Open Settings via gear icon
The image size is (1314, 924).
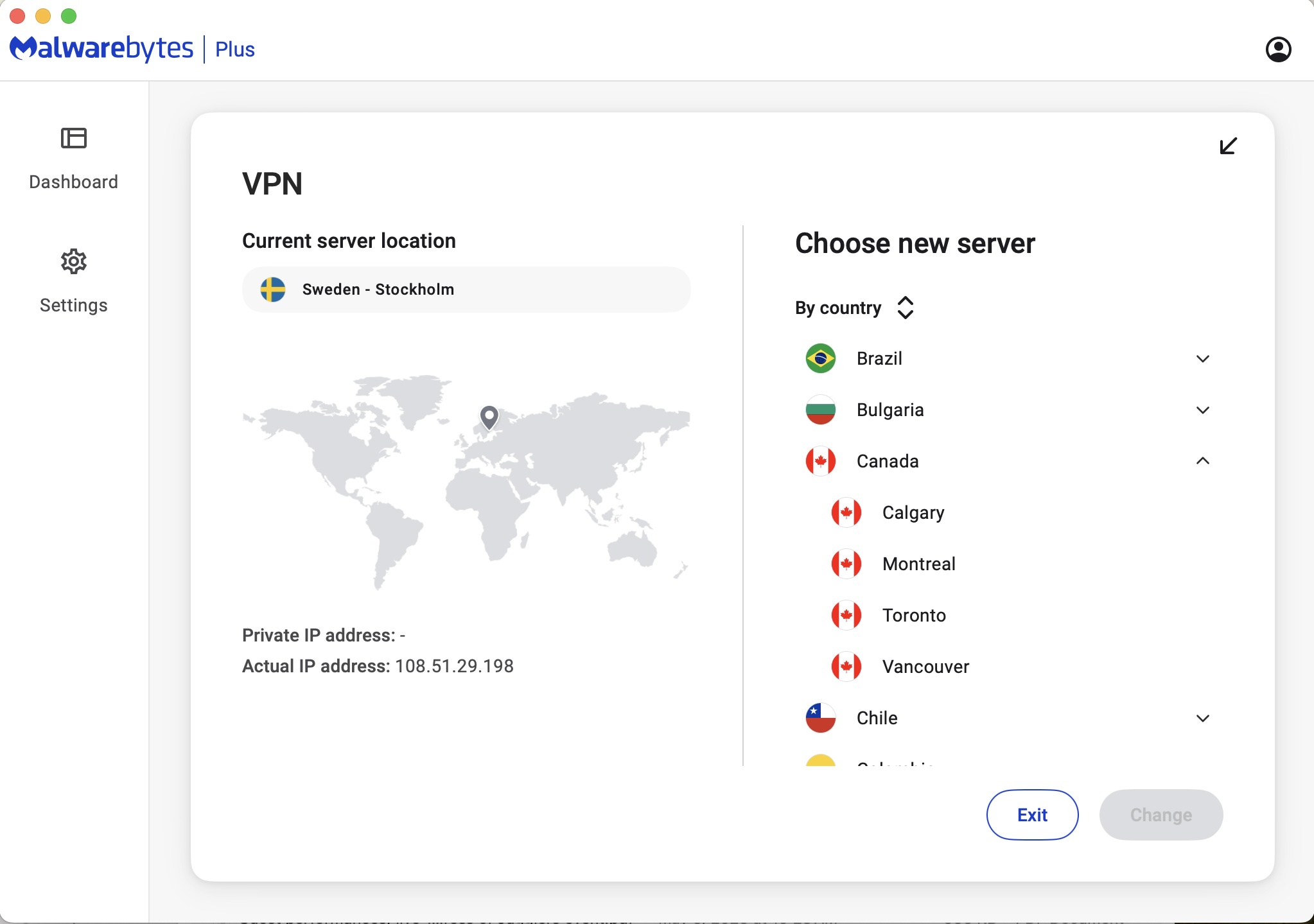(x=73, y=261)
